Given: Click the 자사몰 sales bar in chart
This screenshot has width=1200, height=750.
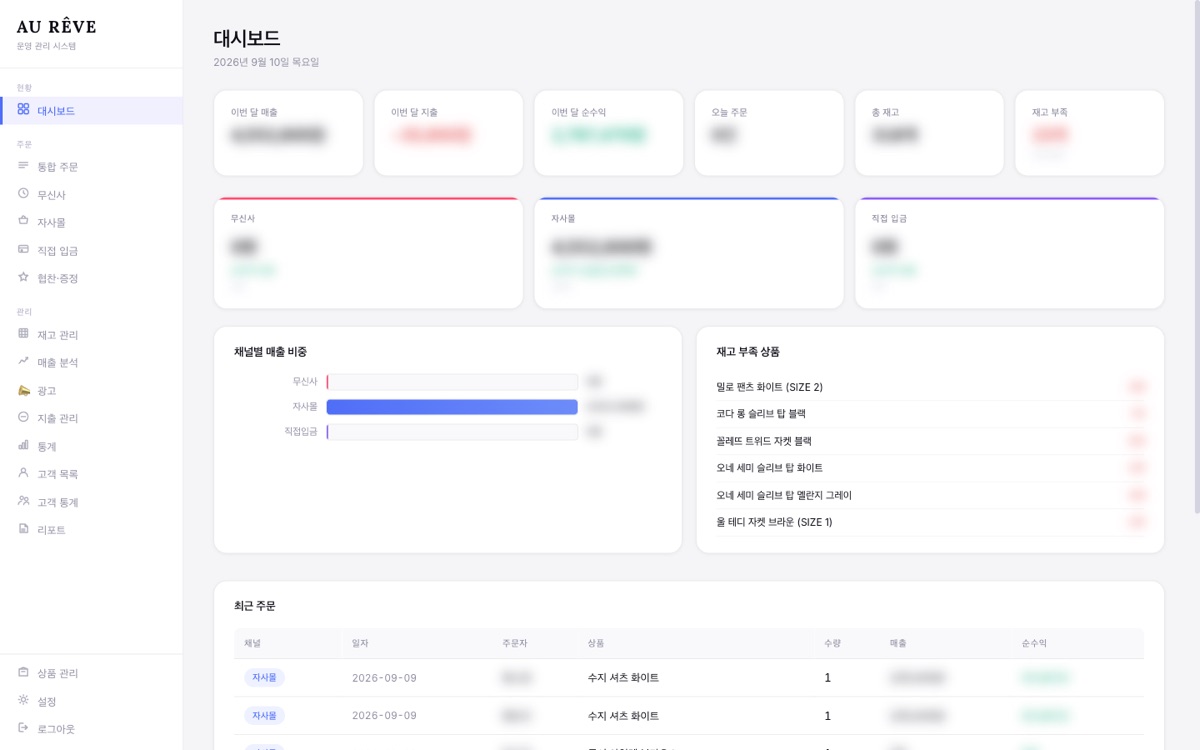Looking at the screenshot, I should pos(452,407).
